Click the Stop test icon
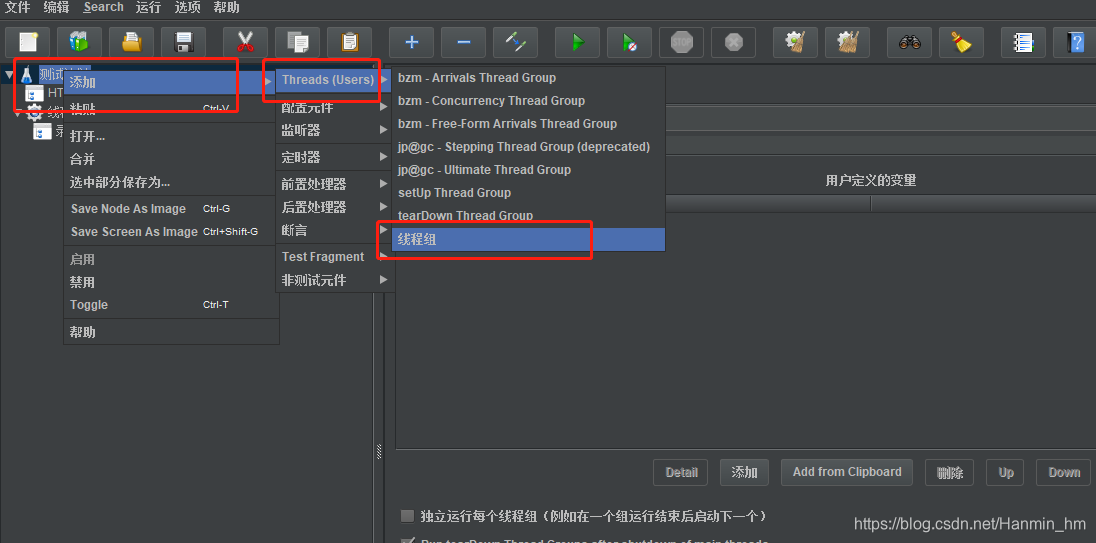Viewport: 1096px width, 543px height. [681, 43]
